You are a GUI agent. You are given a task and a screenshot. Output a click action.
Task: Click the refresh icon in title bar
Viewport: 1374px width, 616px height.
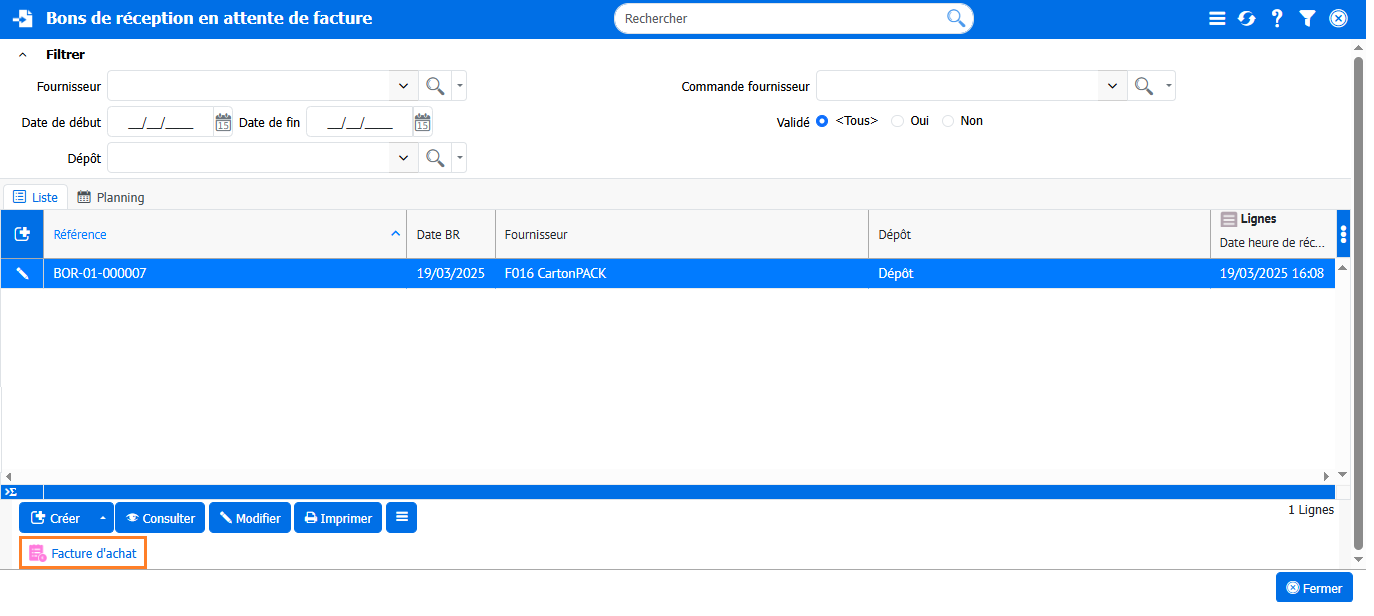coord(1247,18)
